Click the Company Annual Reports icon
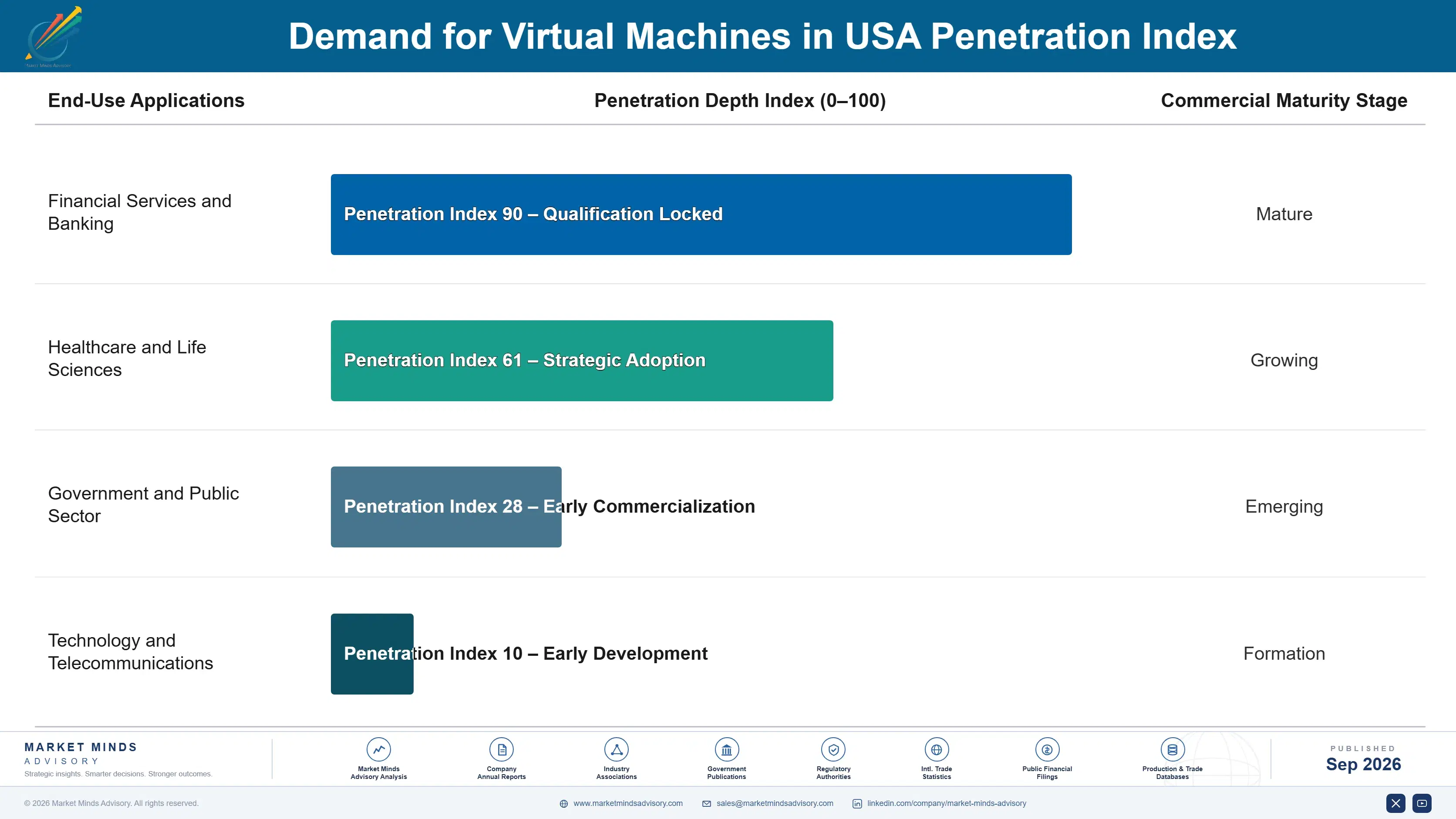Image resolution: width=1456 pixels, height=819 pixels. pos(501,749)
